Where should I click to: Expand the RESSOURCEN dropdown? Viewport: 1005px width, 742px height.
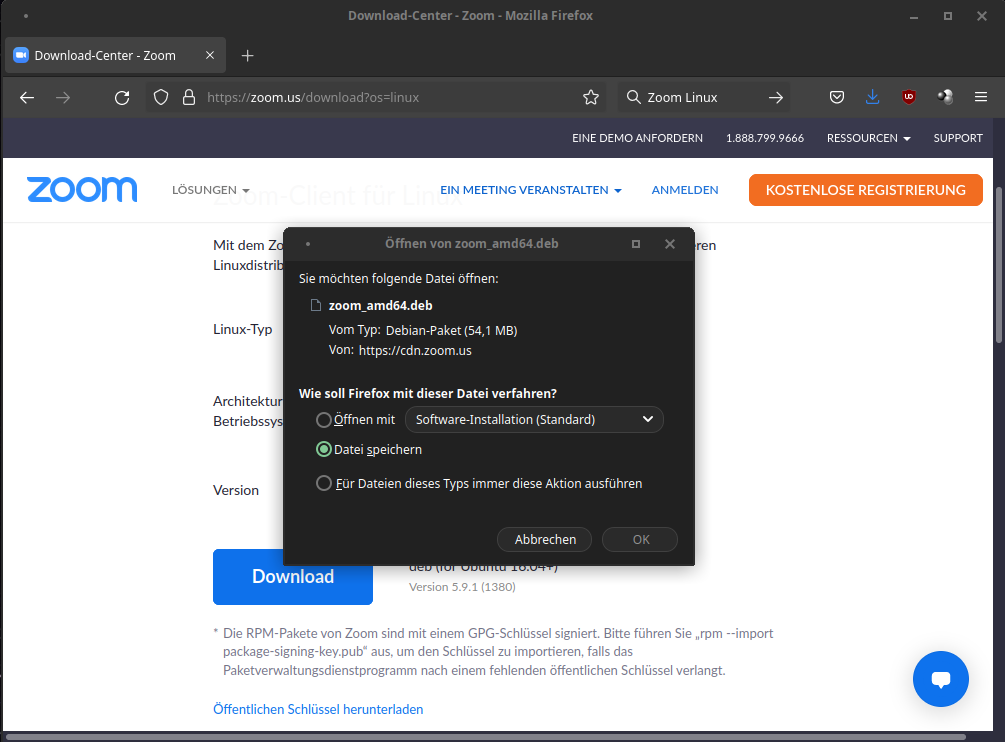click(868, 138)
